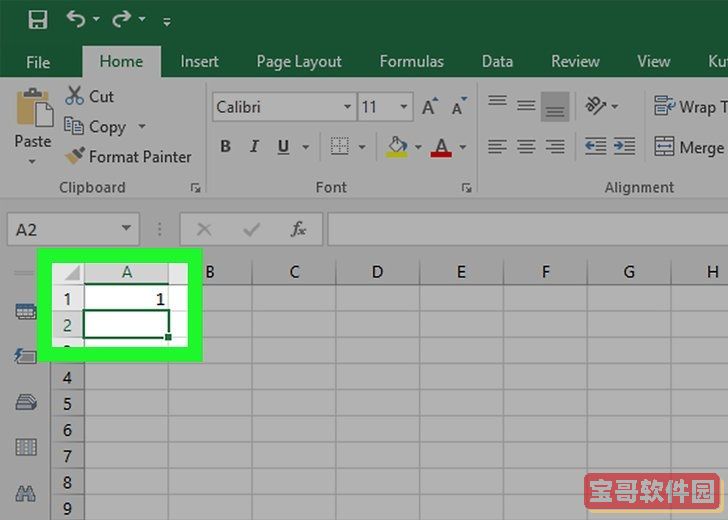Center text horizontally
The width and height of the screenshot is (728, 520).
[526, 147]
